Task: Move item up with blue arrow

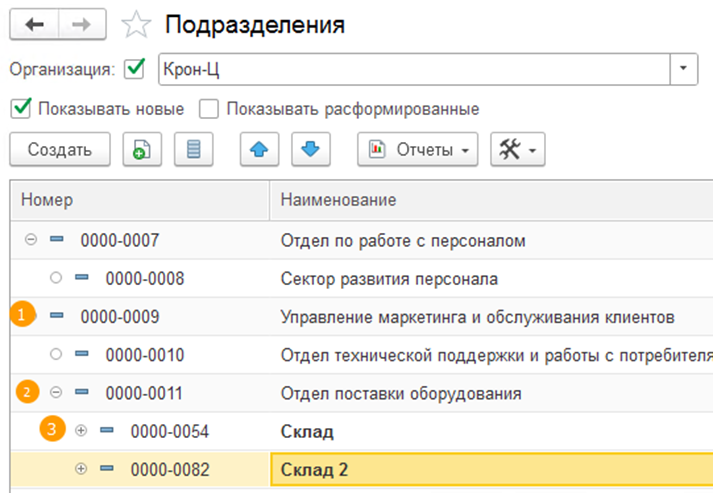Action: point(259,150)
